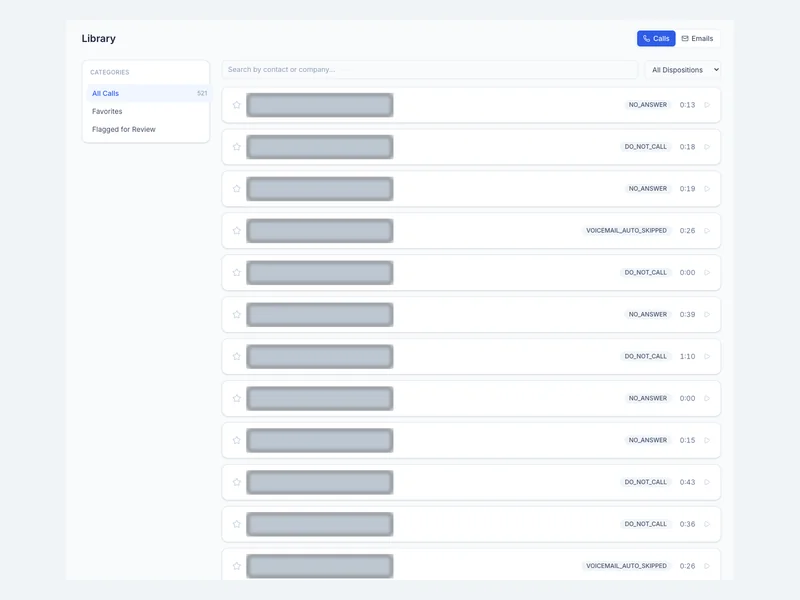The image size is (800, 600).
Task: Star the 0:36 DO_NOT_CALL call
Action: [237, 524]
